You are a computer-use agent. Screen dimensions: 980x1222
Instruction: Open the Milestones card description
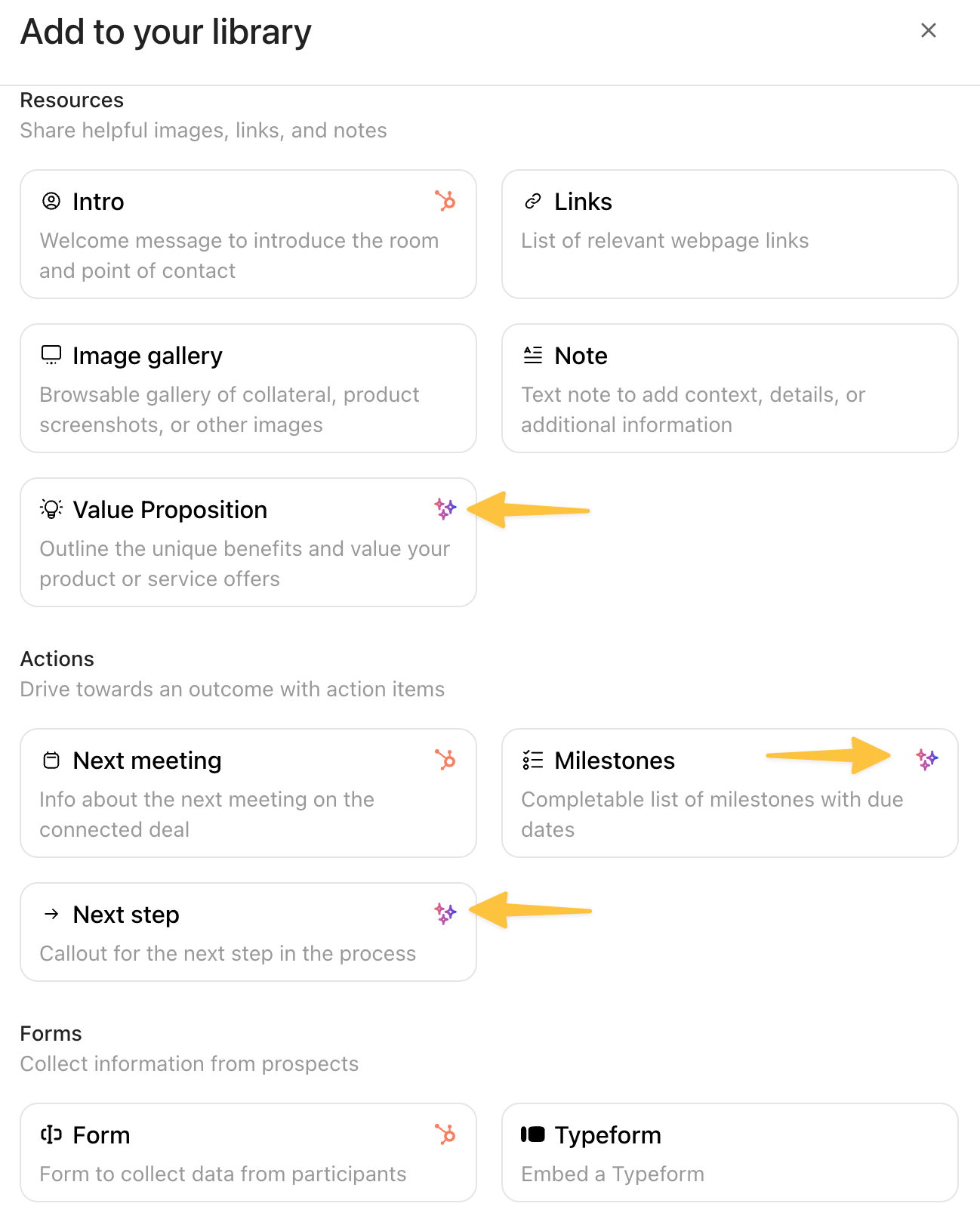711,814
